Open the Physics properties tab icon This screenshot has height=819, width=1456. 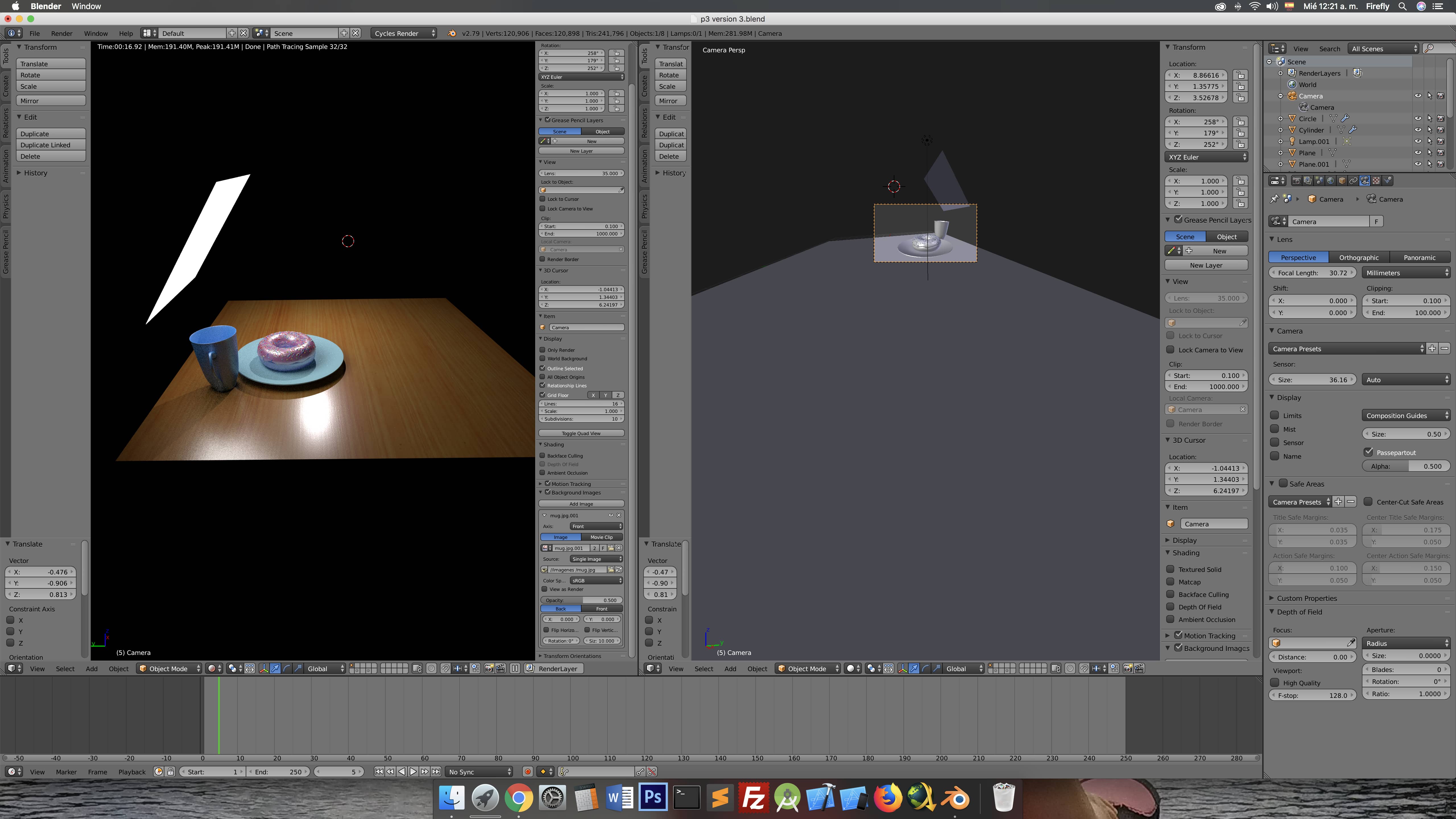click(x=1388, y=181)
